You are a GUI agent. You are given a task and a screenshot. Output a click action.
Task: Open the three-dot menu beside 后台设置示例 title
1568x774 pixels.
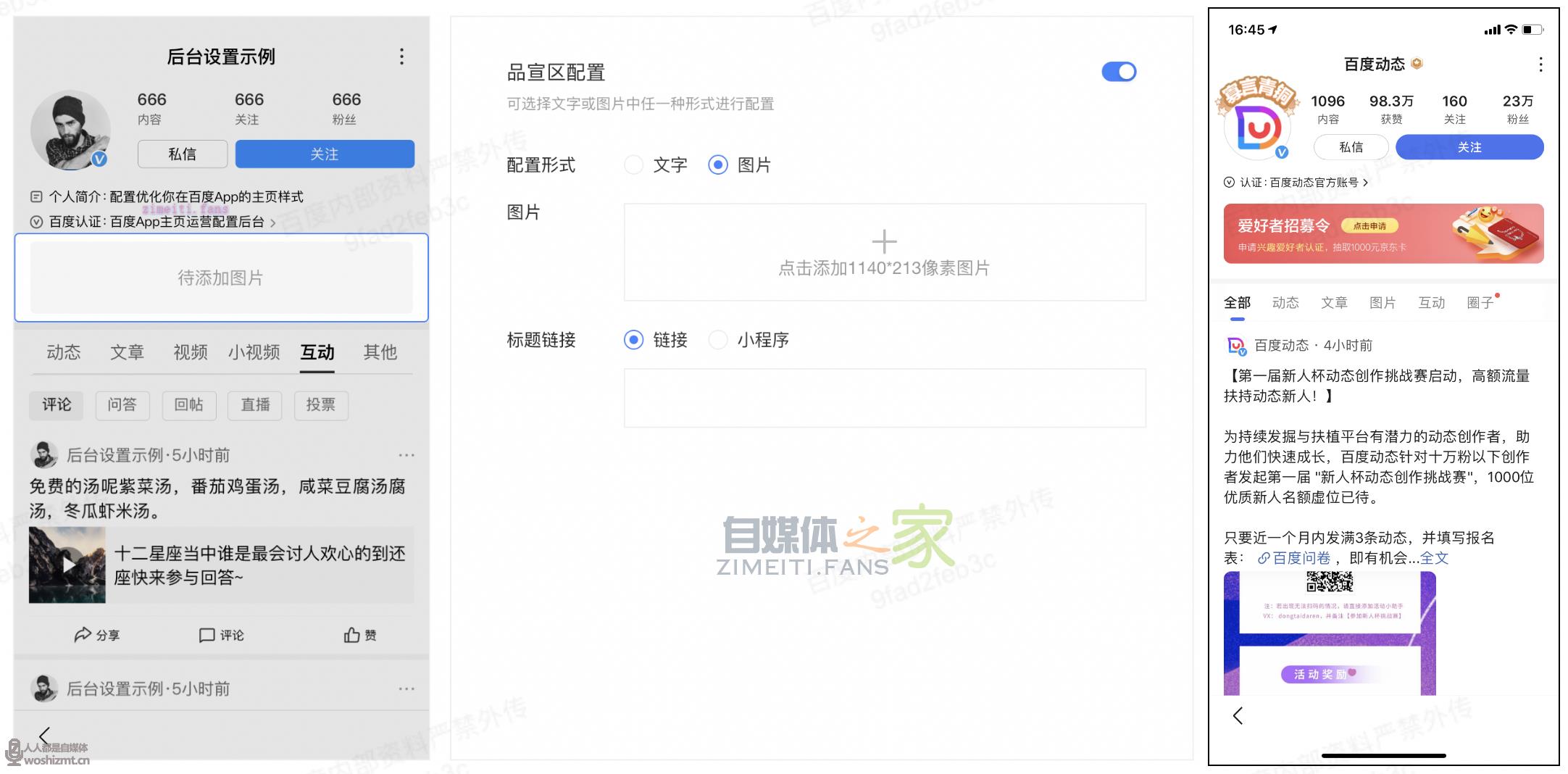(401, 57)
